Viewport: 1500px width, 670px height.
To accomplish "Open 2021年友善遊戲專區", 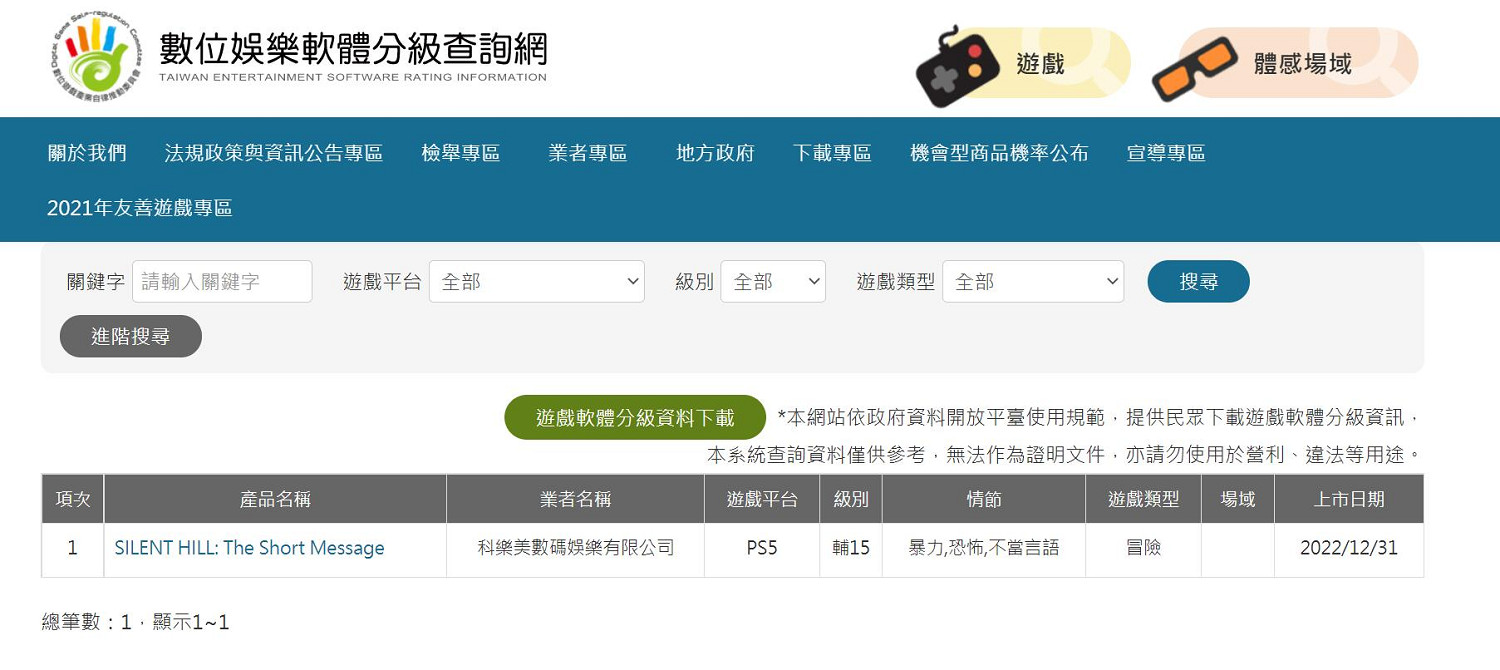I will point(140,208).
